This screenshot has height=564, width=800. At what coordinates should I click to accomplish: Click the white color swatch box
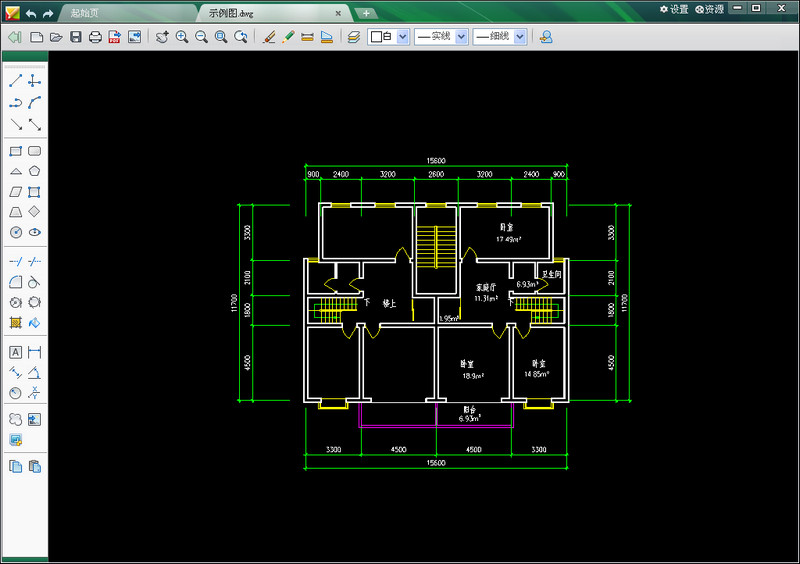click(377, 37)
